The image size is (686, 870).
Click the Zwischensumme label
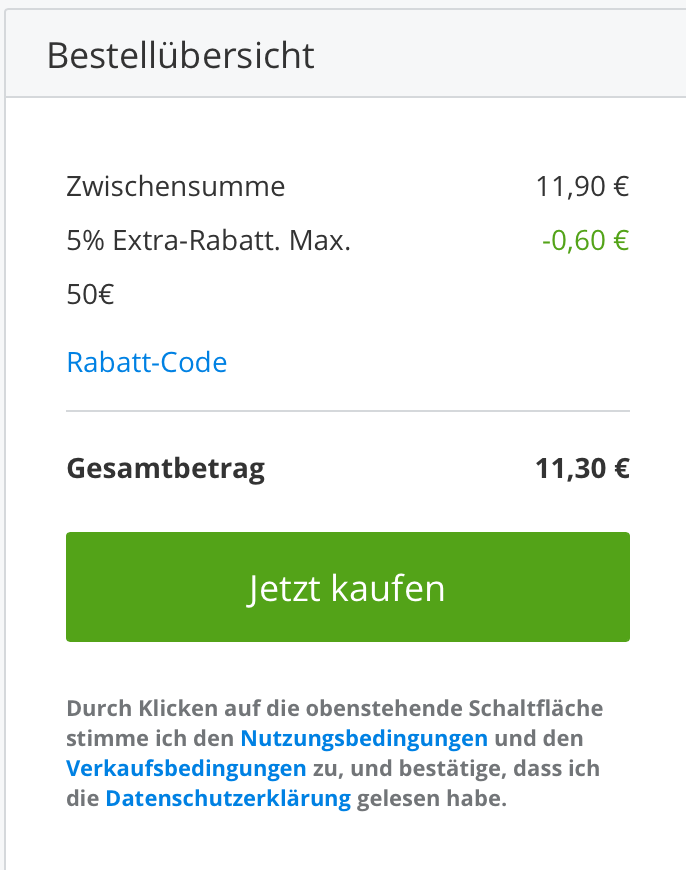pyautogui.click(x=175, y=187)
